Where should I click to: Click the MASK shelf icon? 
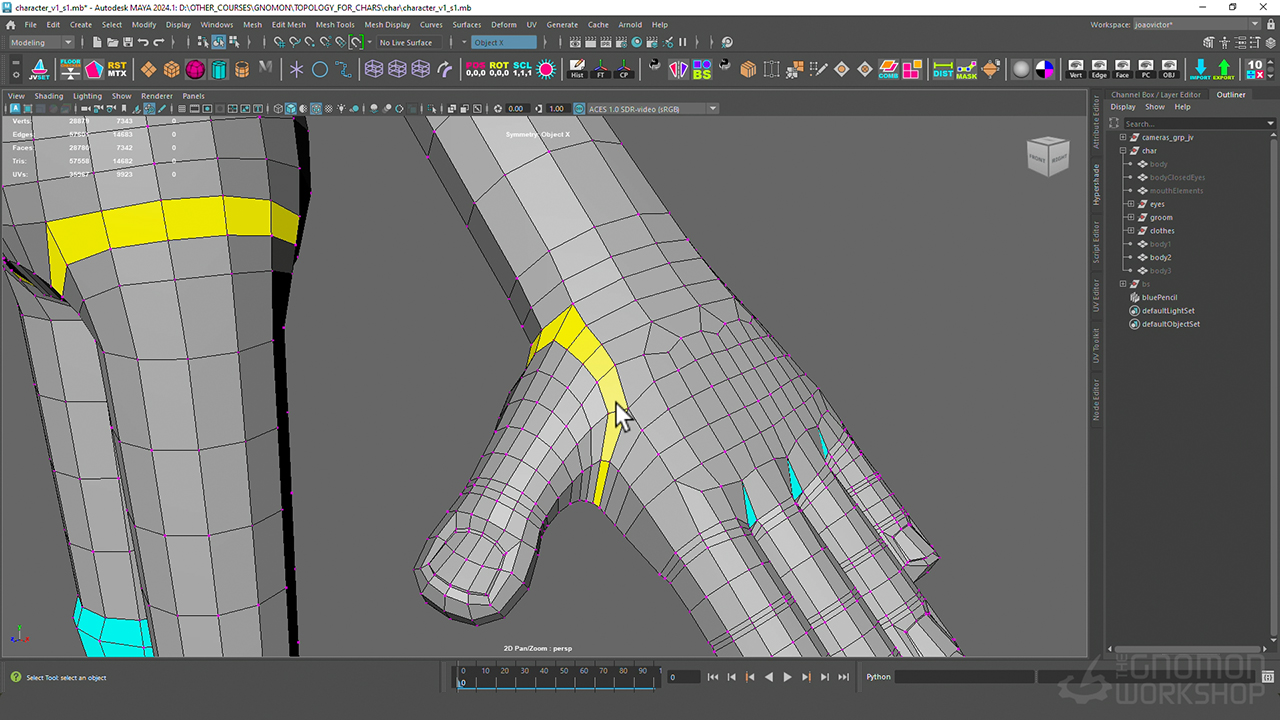tap(966, 69)
